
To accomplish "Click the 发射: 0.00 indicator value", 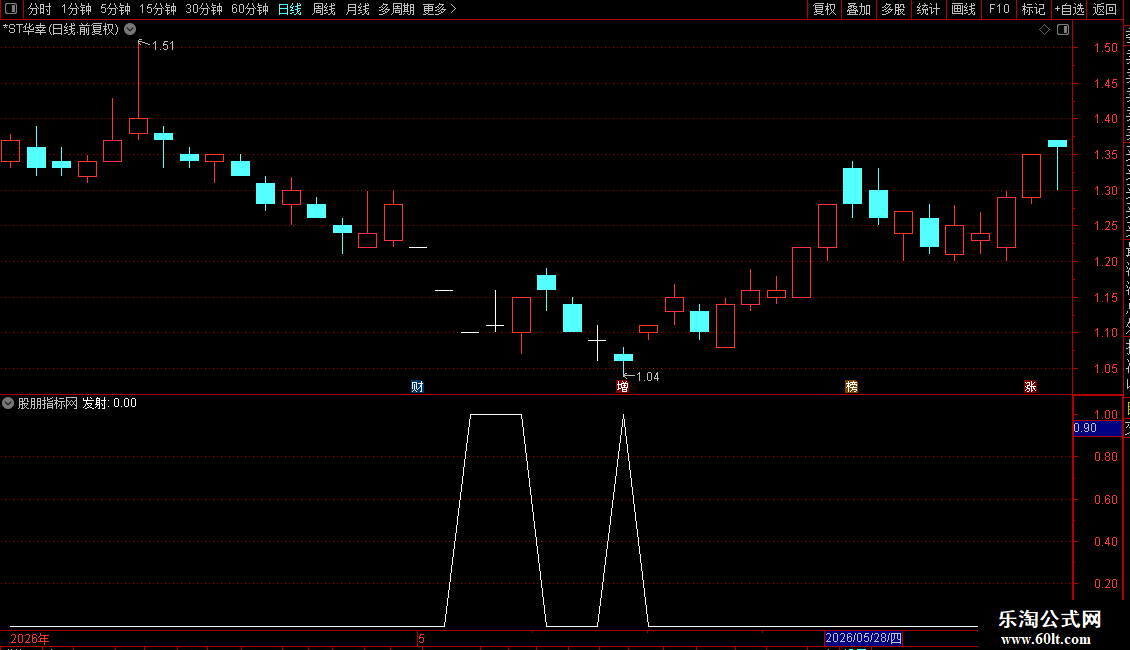I will (110, 403).
